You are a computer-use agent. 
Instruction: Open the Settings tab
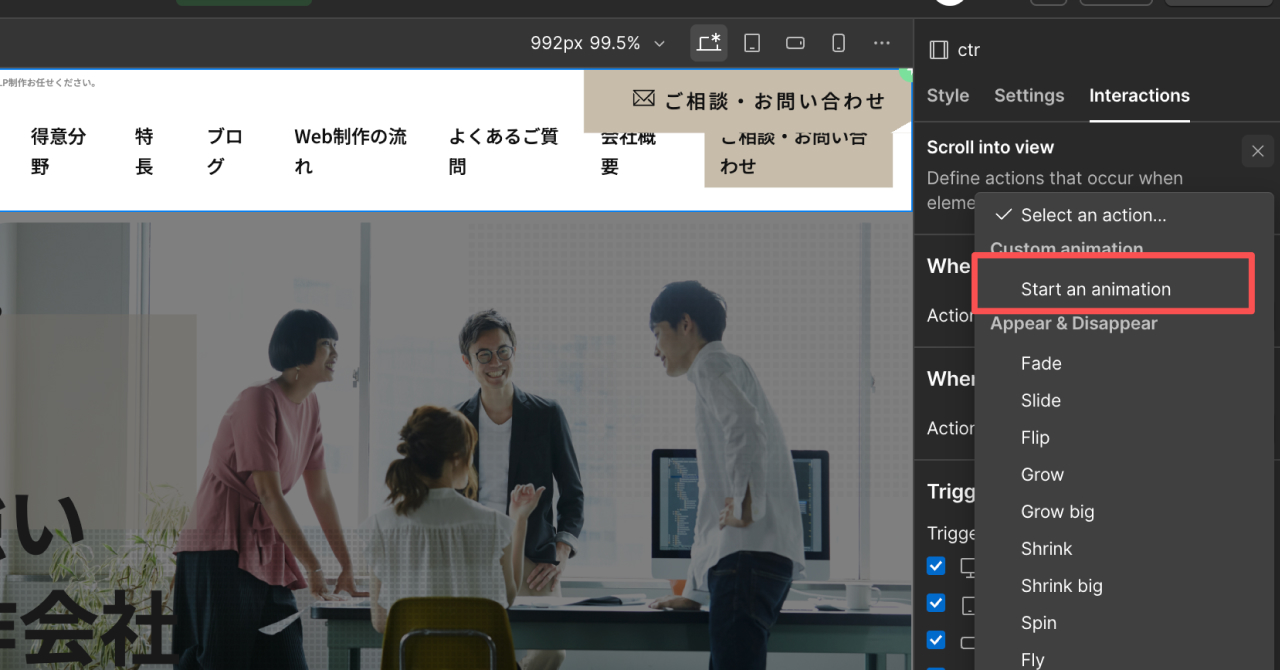[x=1028, y=96]
